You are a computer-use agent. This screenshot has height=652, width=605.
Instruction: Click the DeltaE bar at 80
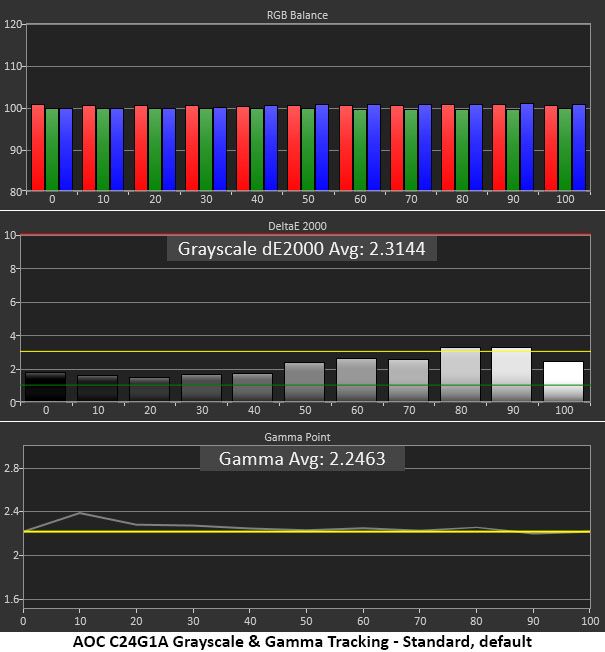pyautogui.click(x=460, y=375)
